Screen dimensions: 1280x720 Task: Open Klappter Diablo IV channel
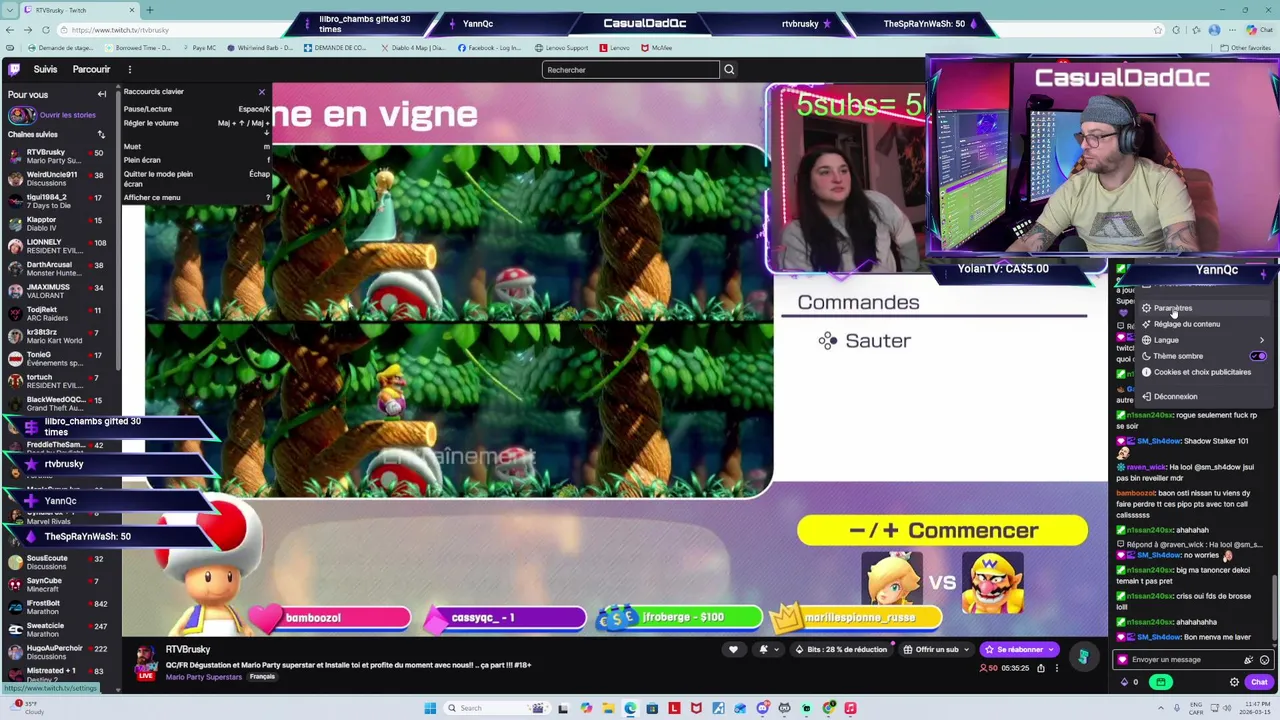click(x=58, y=224)
